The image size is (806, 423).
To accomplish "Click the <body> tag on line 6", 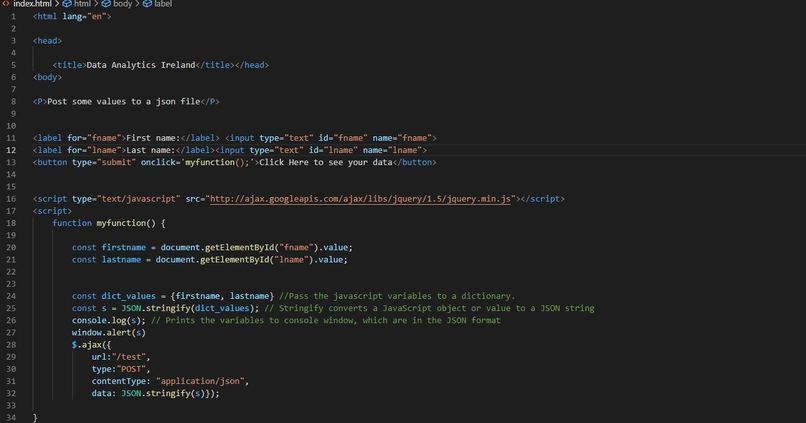I will (x=47, y=77).
